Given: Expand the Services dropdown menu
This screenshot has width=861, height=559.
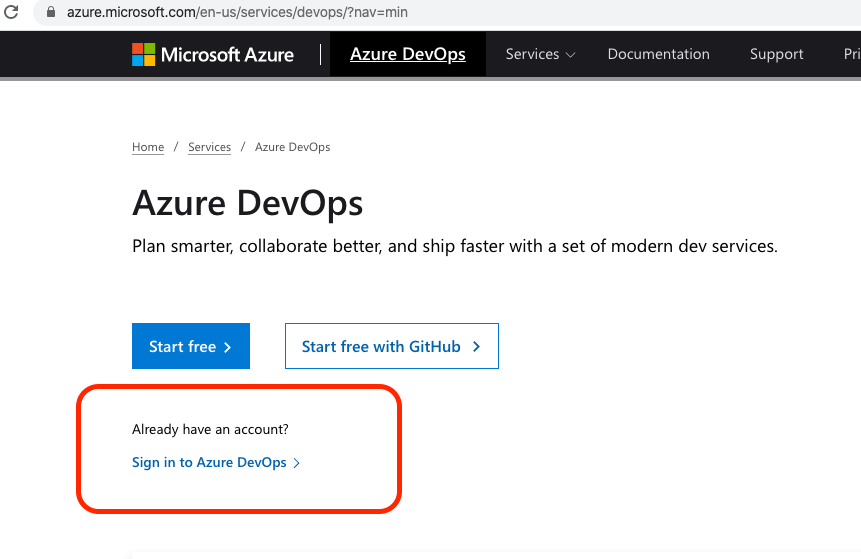Looking at the screenshot, I should click(x=540, y=54).
